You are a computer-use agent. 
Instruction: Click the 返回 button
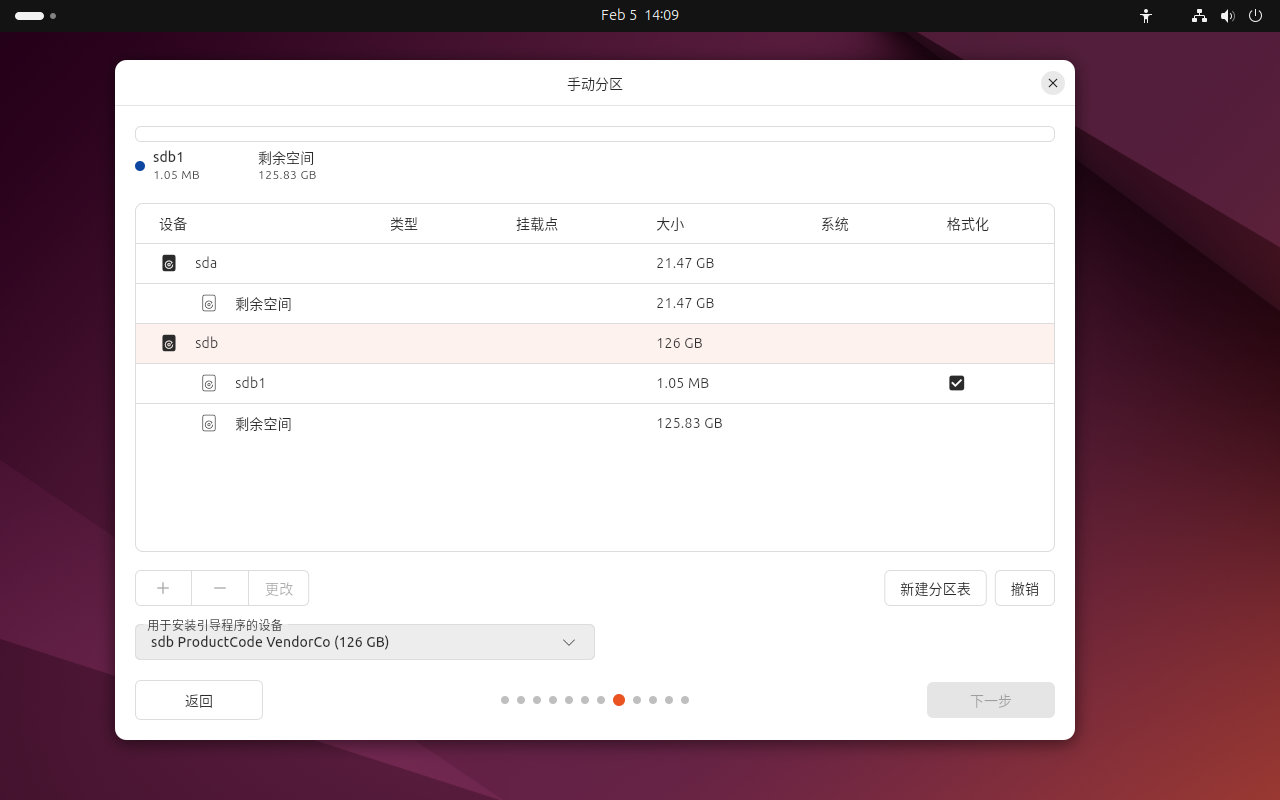click(x=199, y=700)
